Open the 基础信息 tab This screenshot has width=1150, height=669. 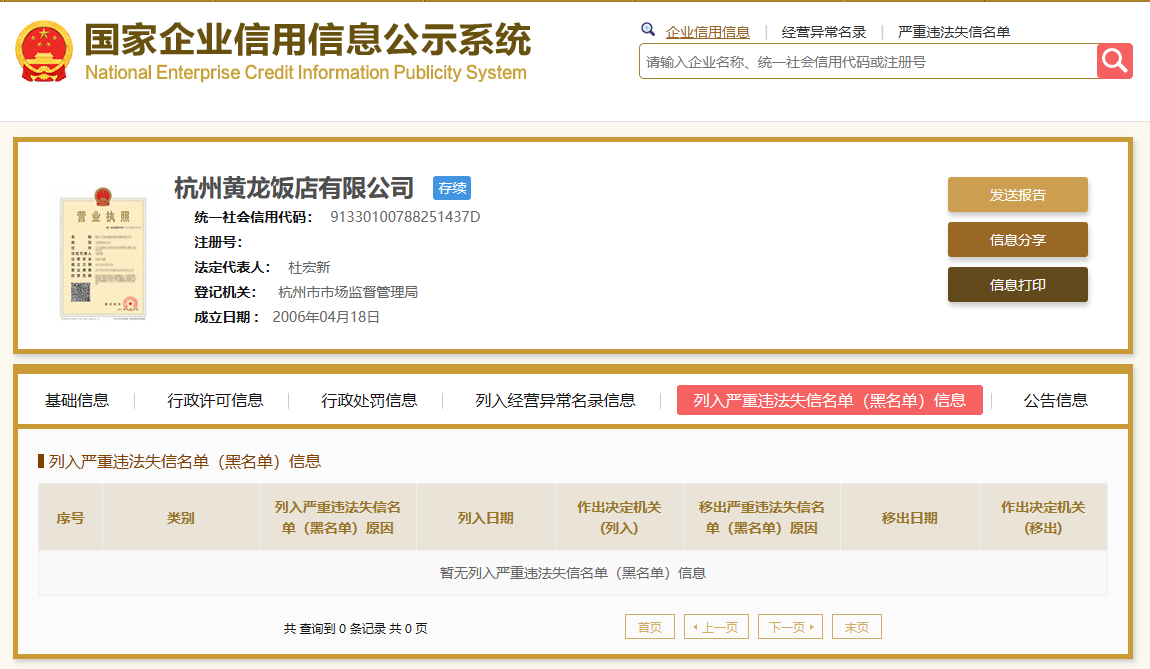pos(77,401)
